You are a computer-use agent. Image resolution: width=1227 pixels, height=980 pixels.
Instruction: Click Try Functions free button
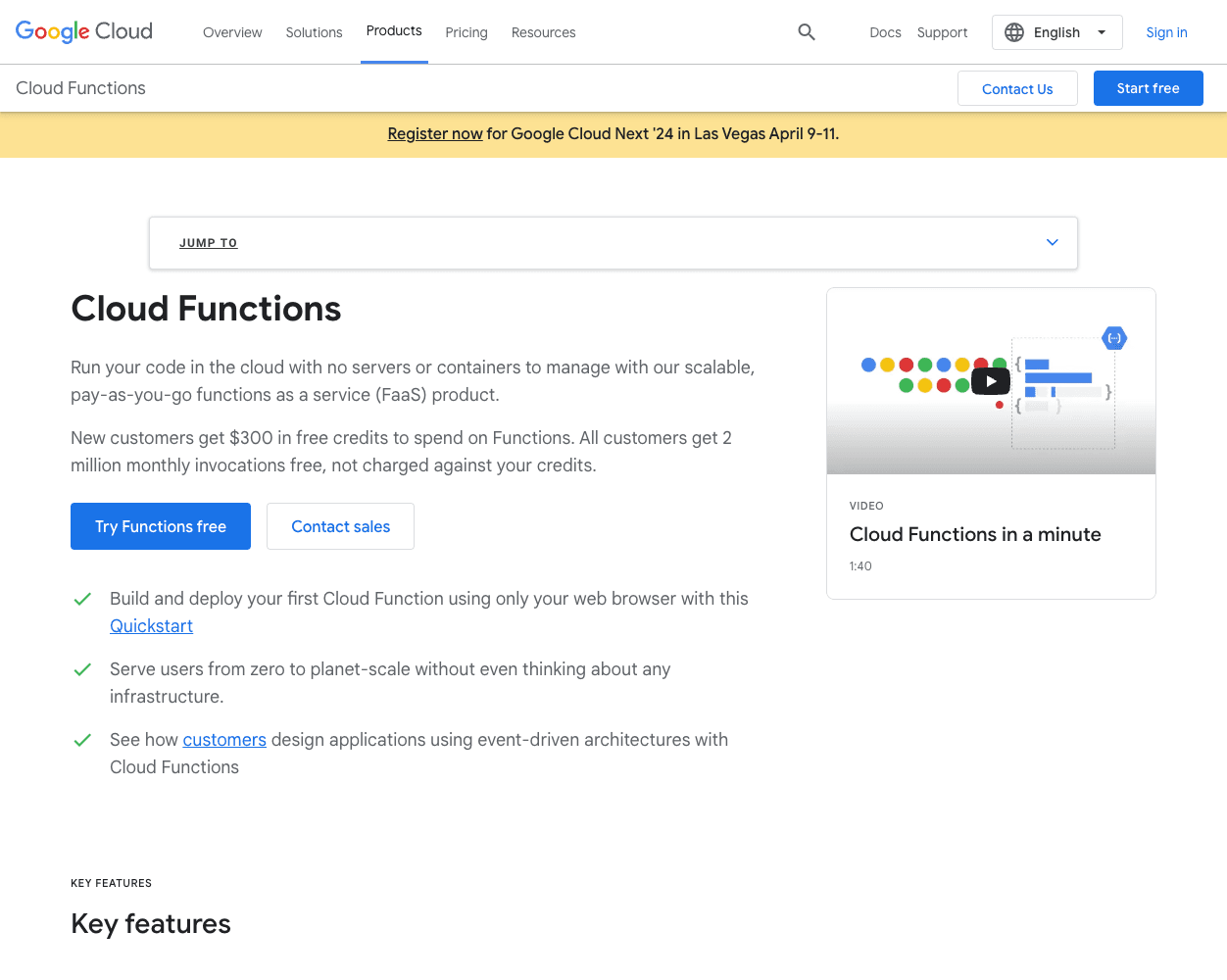[x=161, y=526]
